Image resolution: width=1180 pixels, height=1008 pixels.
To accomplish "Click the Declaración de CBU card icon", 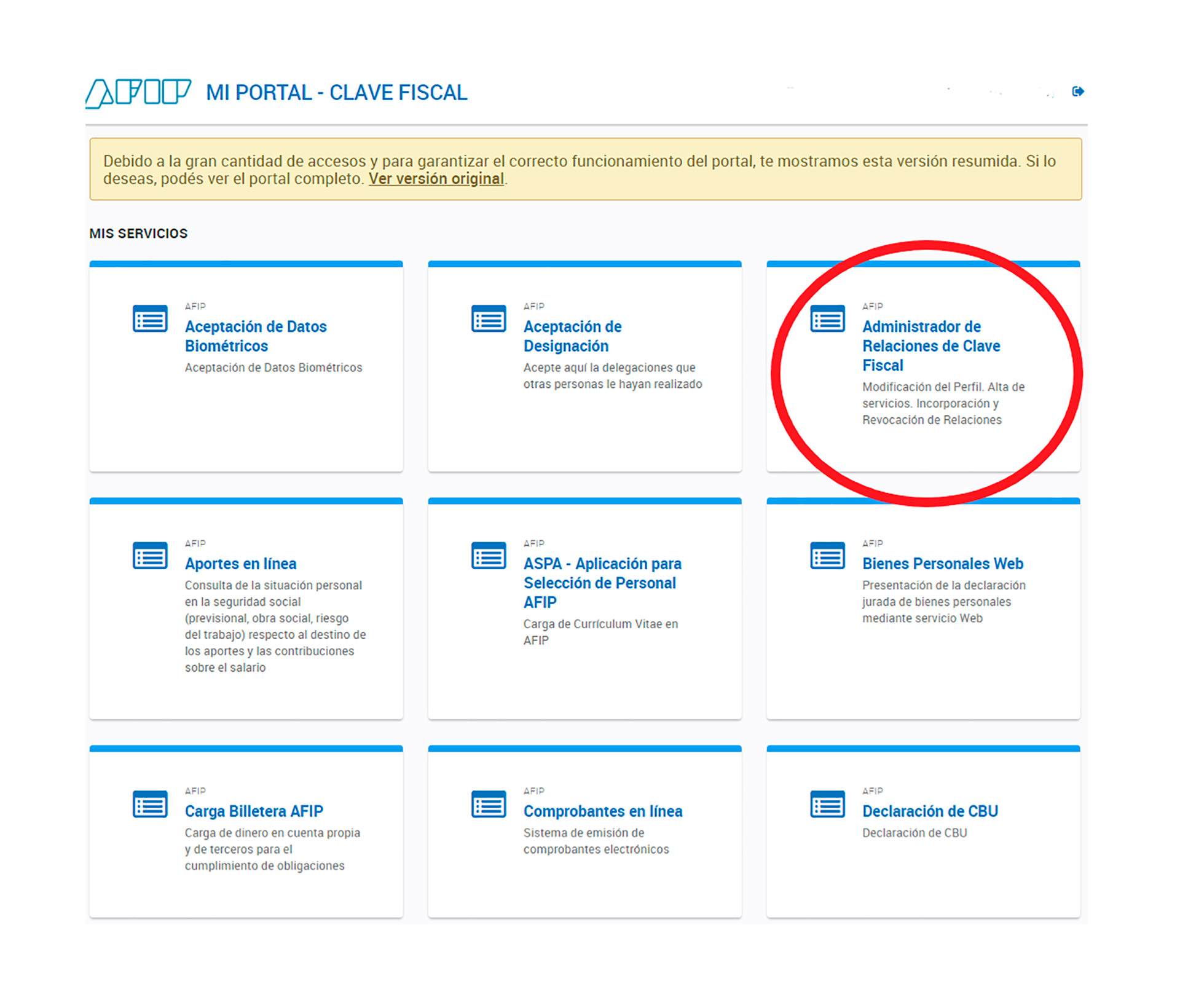I will tap(827, 804).
